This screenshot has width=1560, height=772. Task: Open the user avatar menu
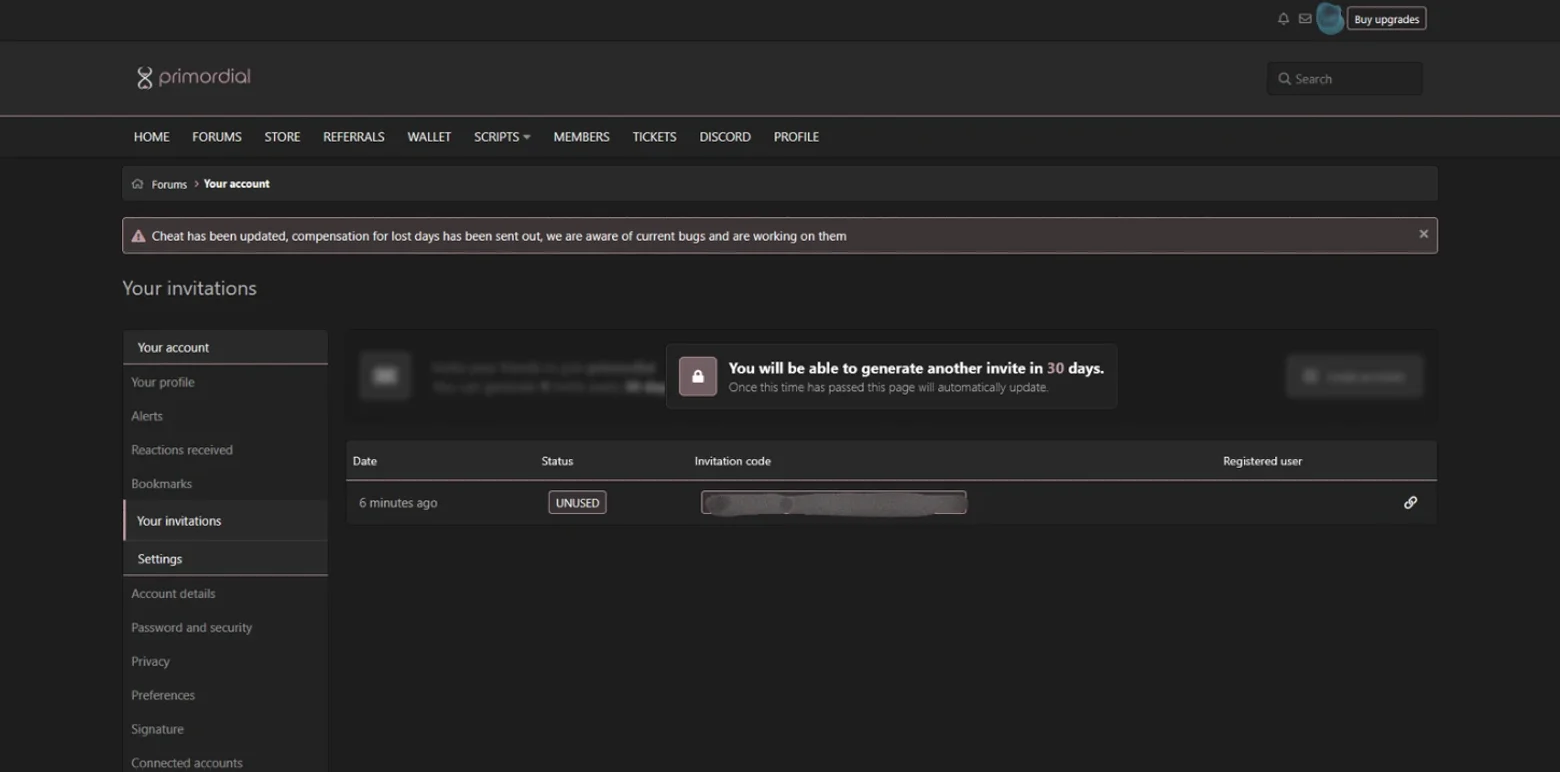coord(1329,18)
